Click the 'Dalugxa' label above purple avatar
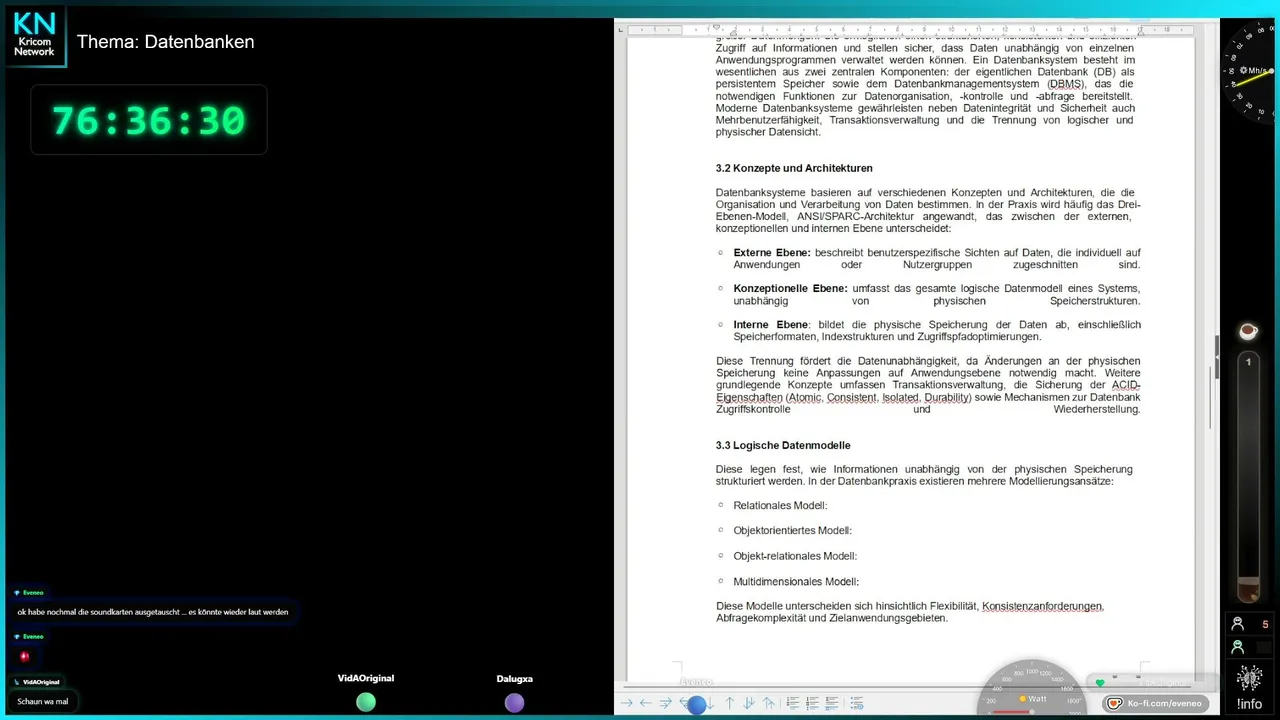The image size is (1280, 720). click(x=514, y=679)
